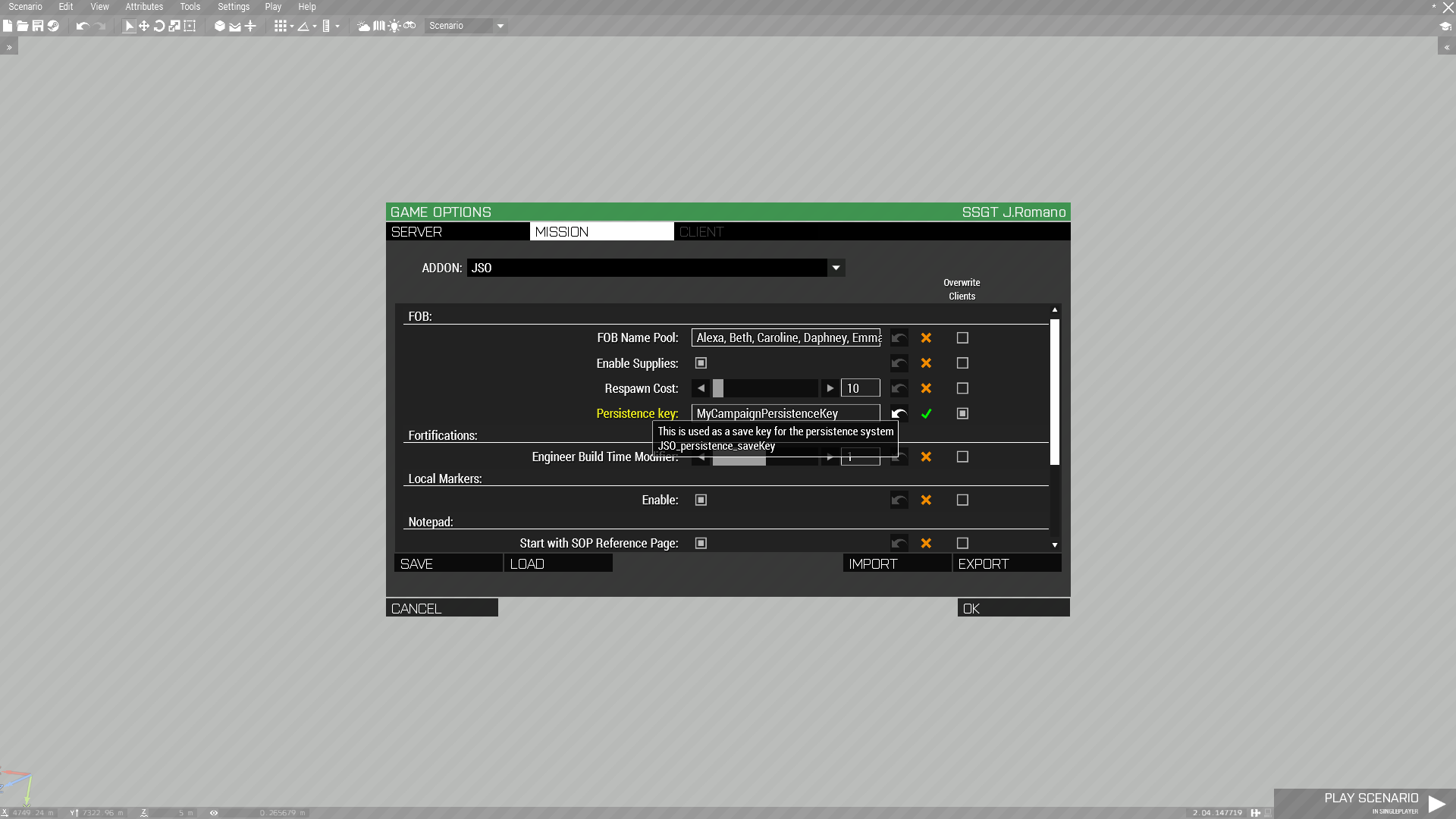The width and height of the screenshot is (1456, 819).
Task: Select the rotation widget tool
Action: 159,26
